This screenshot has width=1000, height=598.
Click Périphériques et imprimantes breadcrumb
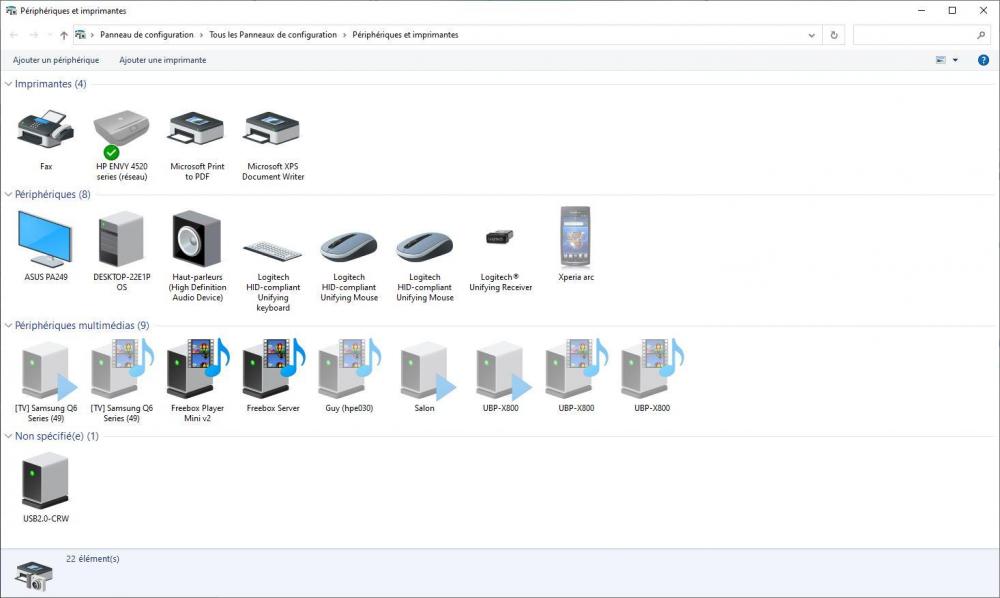pos(405,35)
